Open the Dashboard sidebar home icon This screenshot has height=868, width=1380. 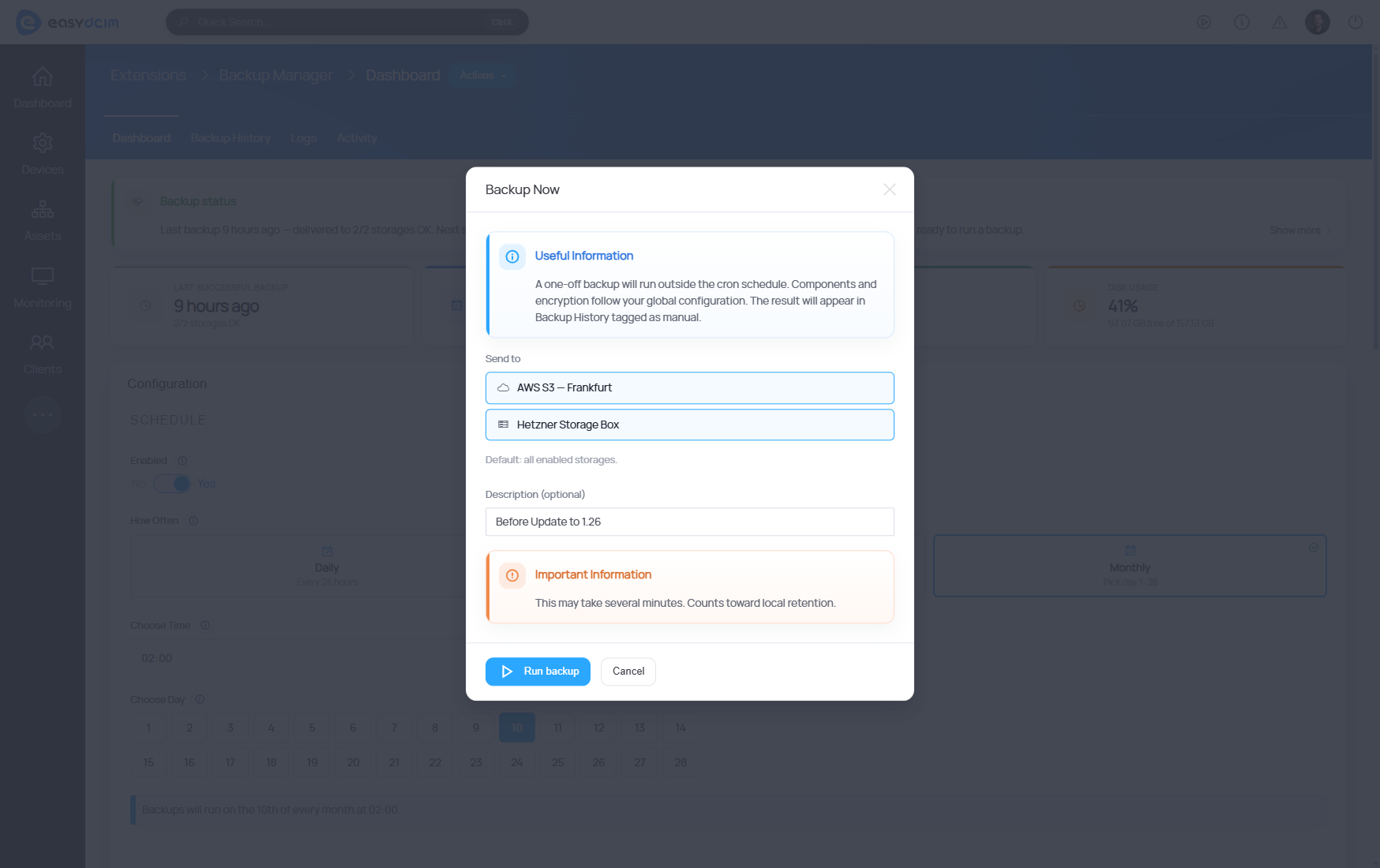tap(43, 77)
